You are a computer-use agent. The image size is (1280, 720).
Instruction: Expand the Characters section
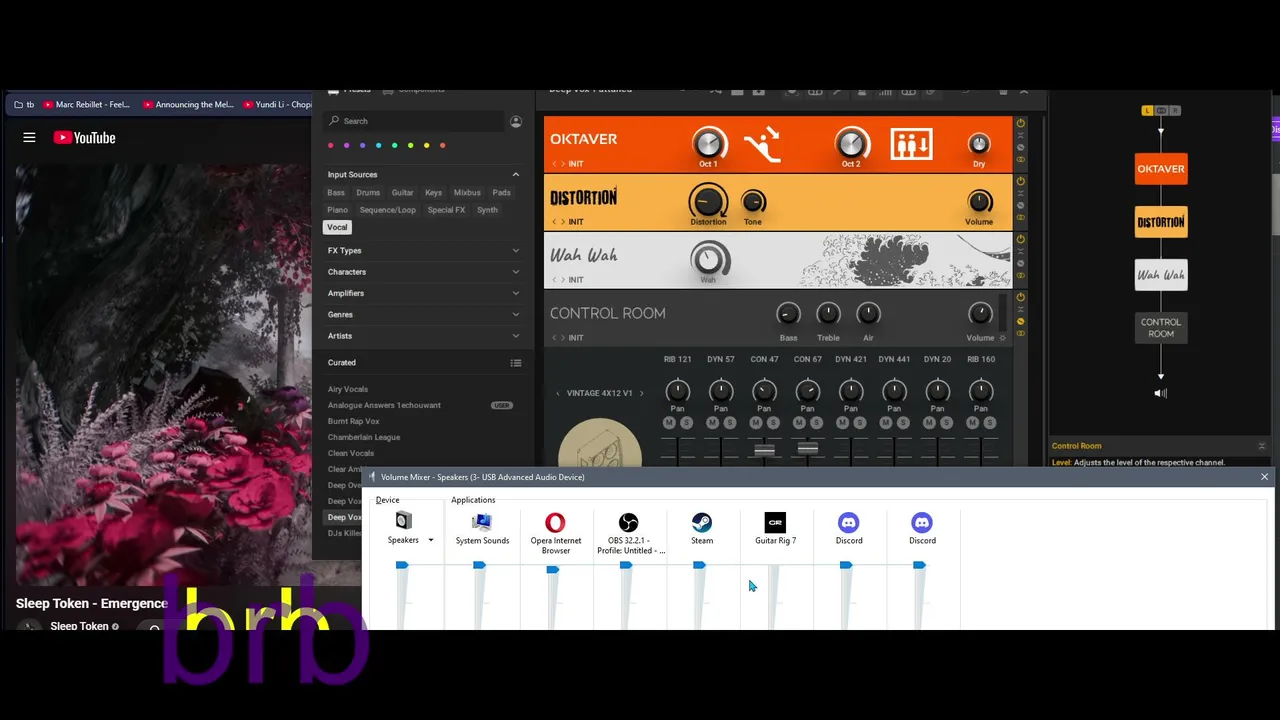516,272
